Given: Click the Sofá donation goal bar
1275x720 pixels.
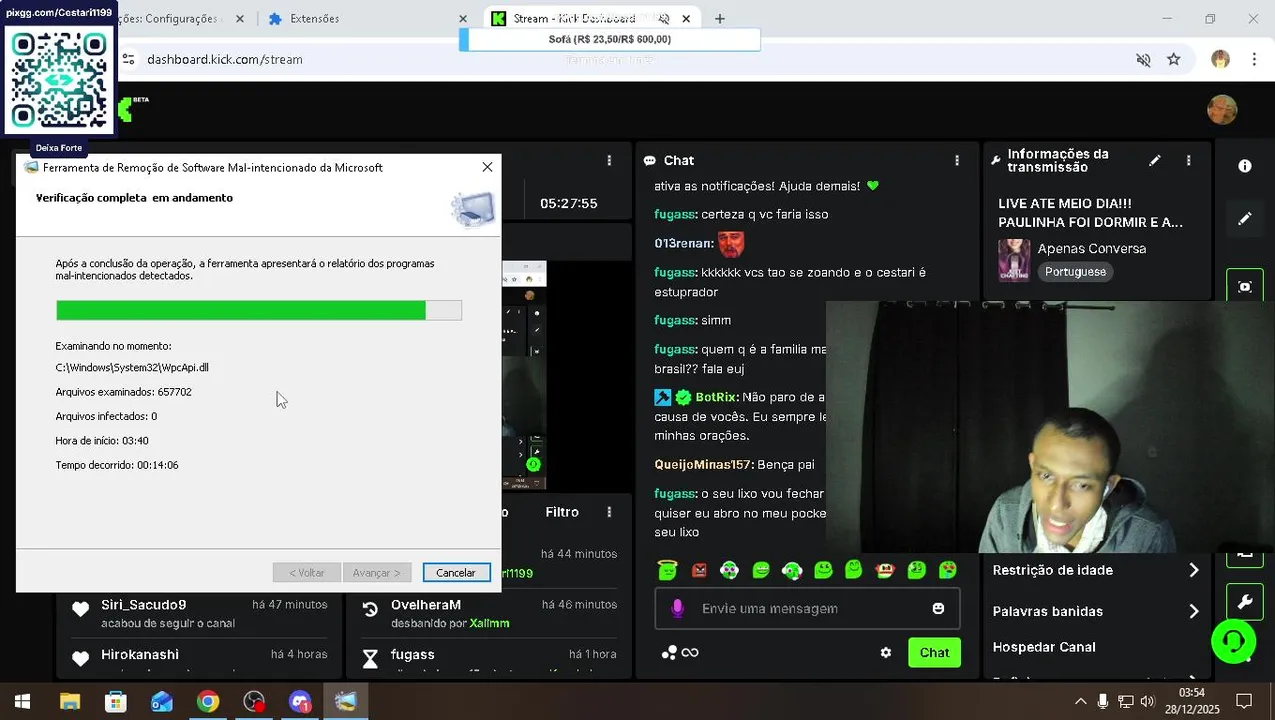Looking at the screenshot, I should (x=610, y=39).
